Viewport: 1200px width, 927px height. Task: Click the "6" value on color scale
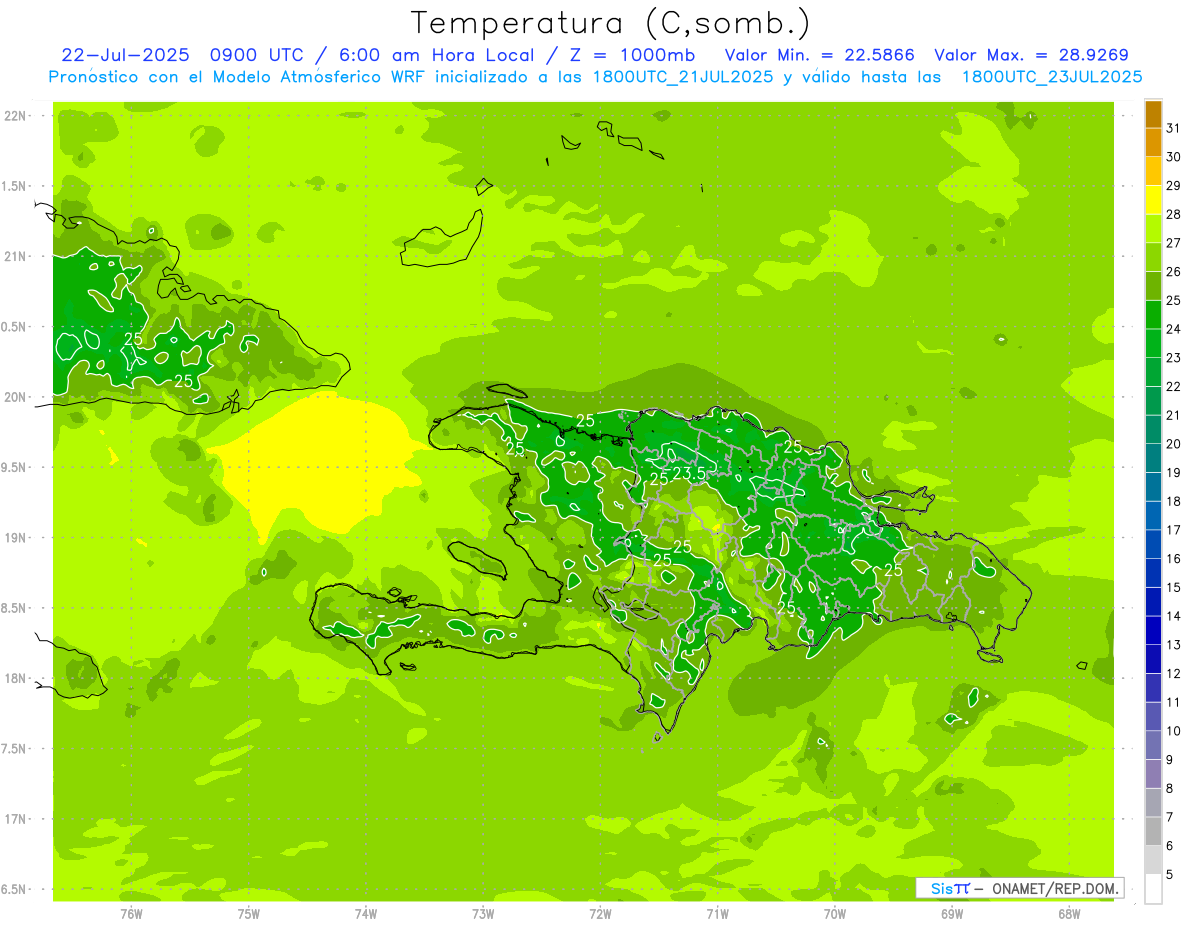1170,846
